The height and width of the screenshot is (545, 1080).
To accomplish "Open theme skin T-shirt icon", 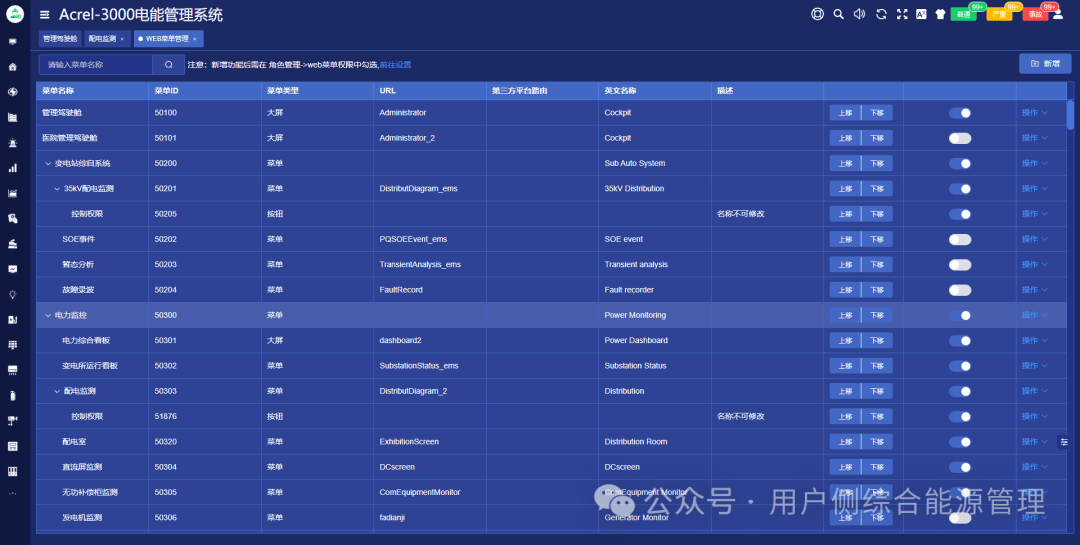I will (940, 14).
